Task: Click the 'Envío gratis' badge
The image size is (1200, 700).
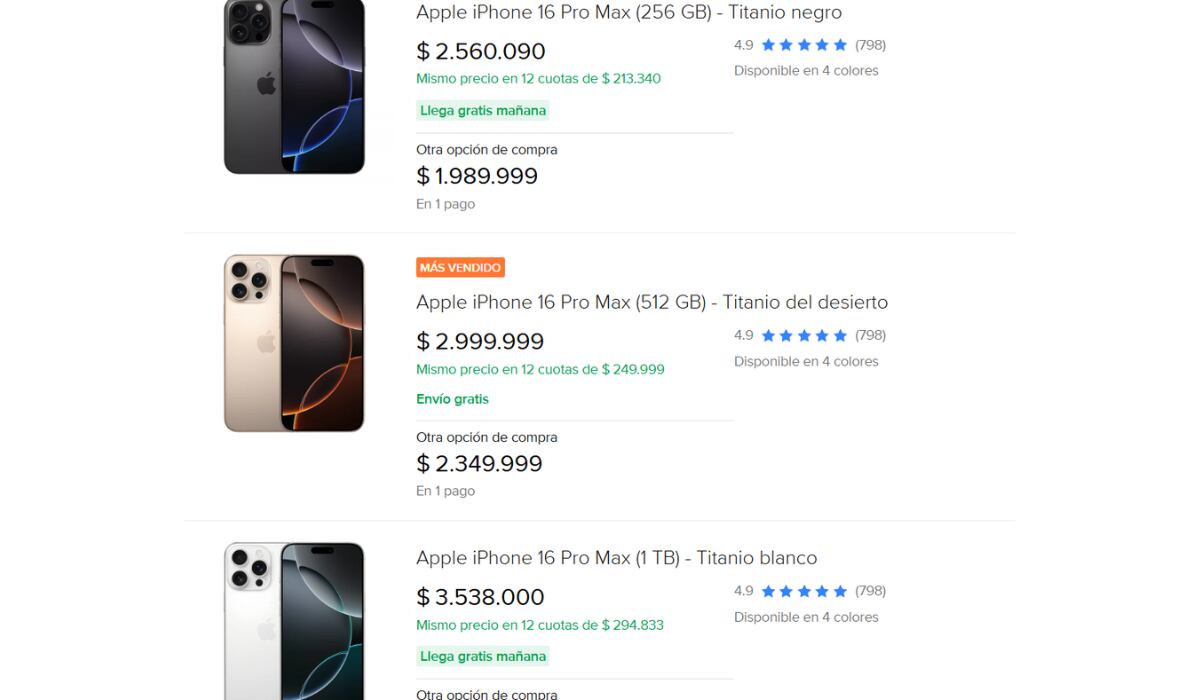Action: (x=452, y=398)
